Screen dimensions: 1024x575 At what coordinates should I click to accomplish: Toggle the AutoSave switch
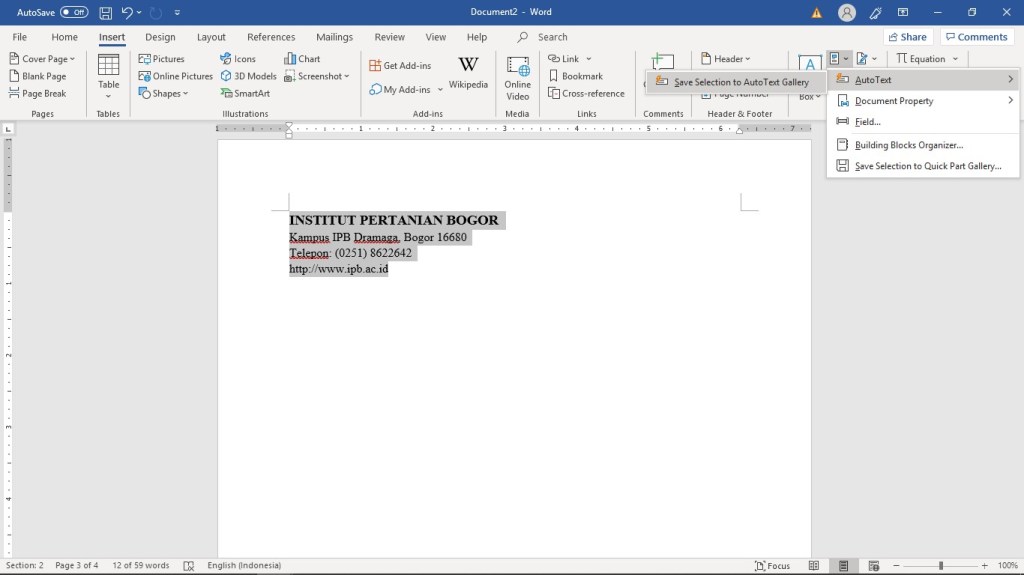[74, 12]
